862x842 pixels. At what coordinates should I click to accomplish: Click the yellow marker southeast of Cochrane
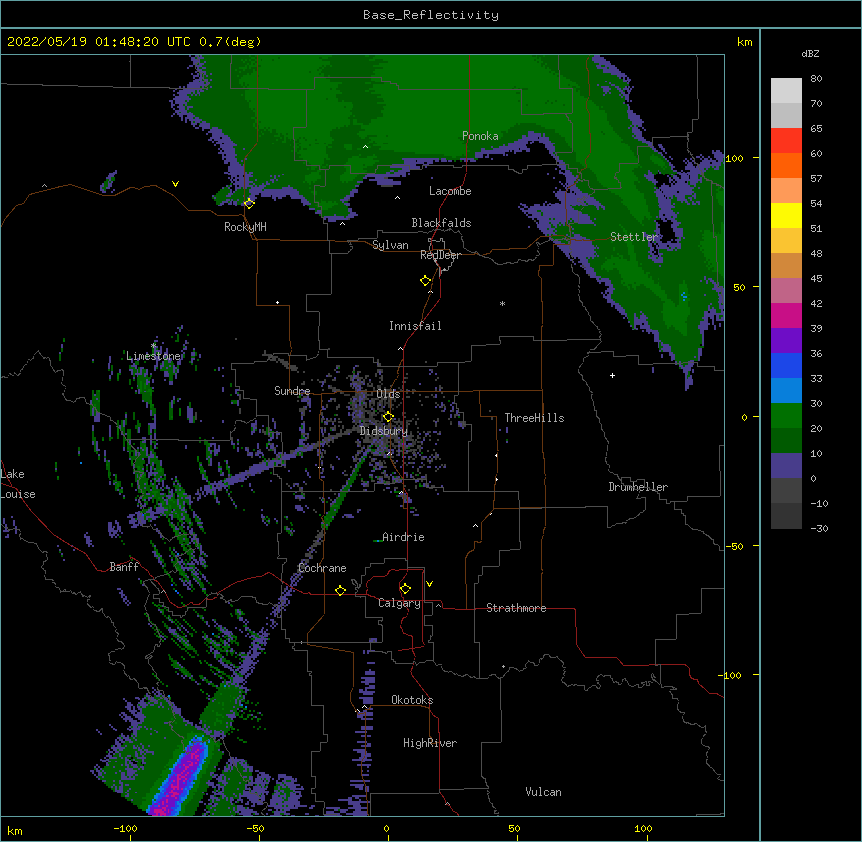point(340,590)
